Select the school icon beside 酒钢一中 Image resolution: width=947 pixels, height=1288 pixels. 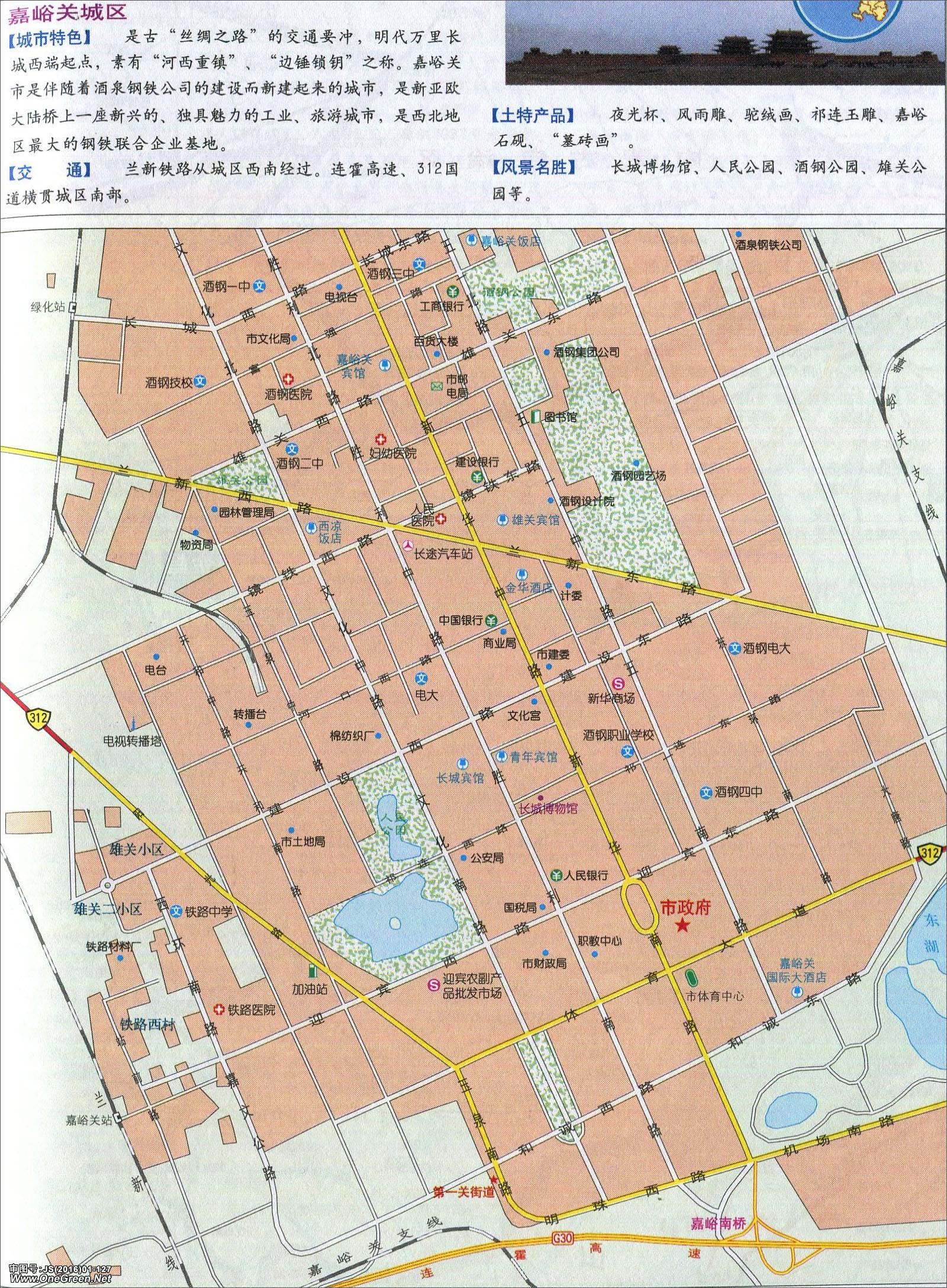(259, 286)
